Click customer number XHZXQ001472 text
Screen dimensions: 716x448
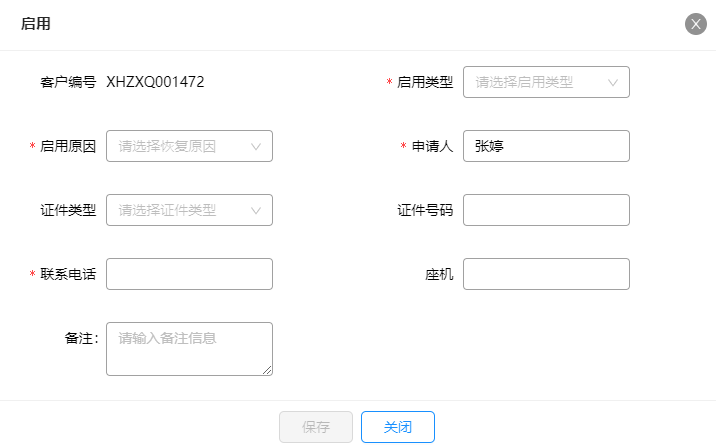click(155, 82)
